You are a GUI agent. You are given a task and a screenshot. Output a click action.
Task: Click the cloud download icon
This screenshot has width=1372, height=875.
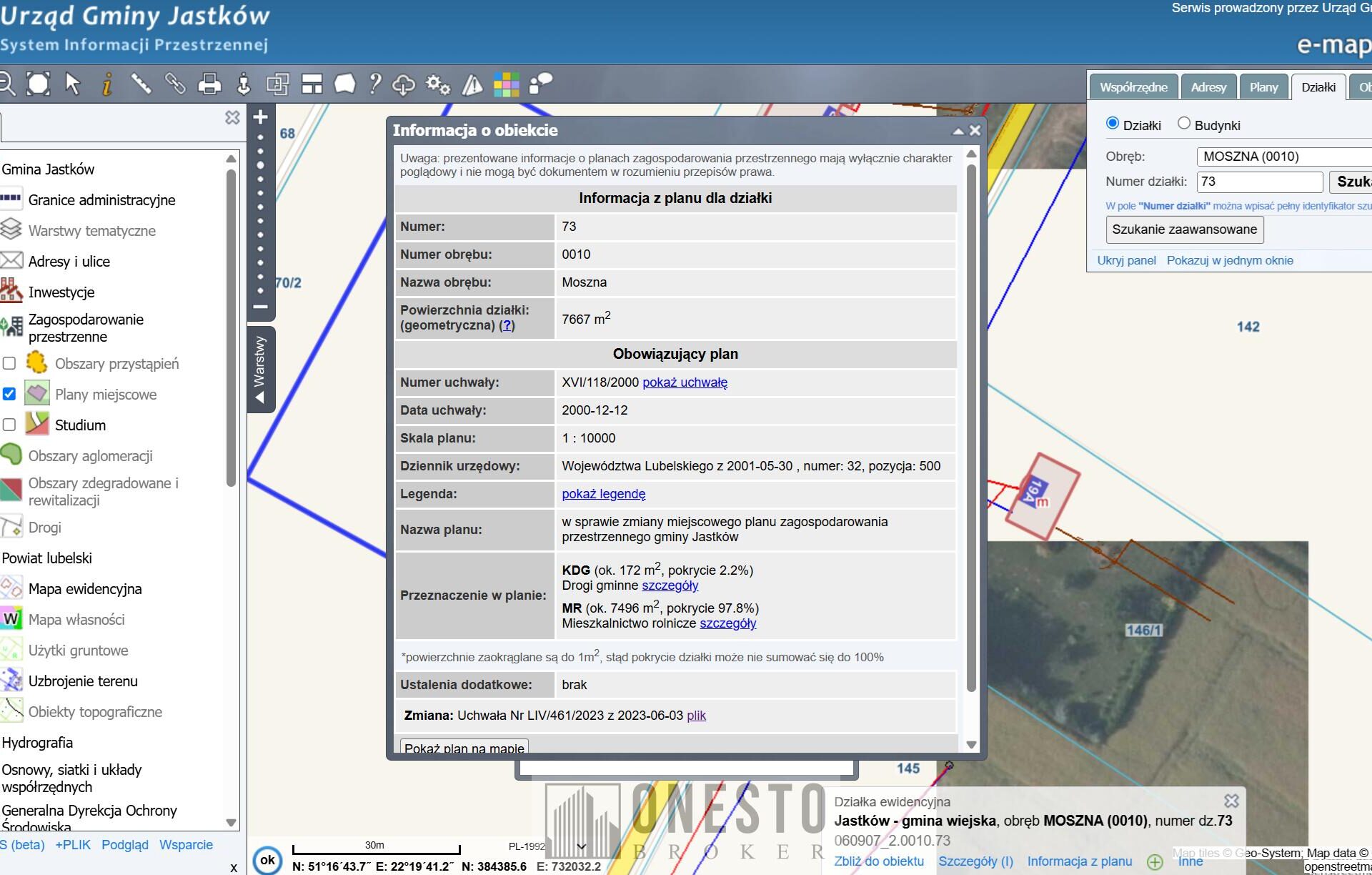coord(404,84)
